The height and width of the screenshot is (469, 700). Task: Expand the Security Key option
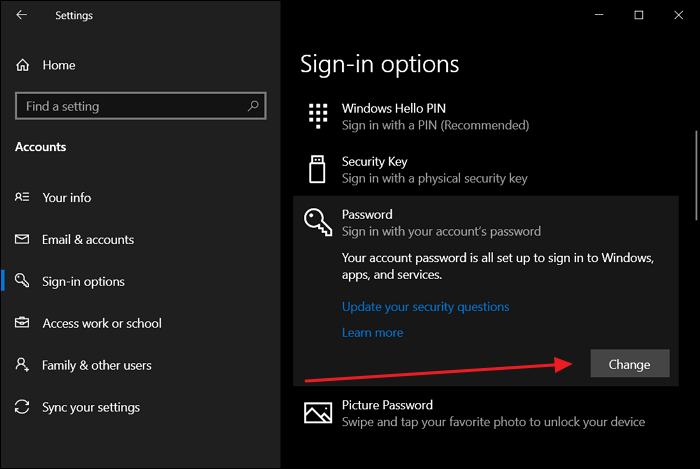[486, 170]
